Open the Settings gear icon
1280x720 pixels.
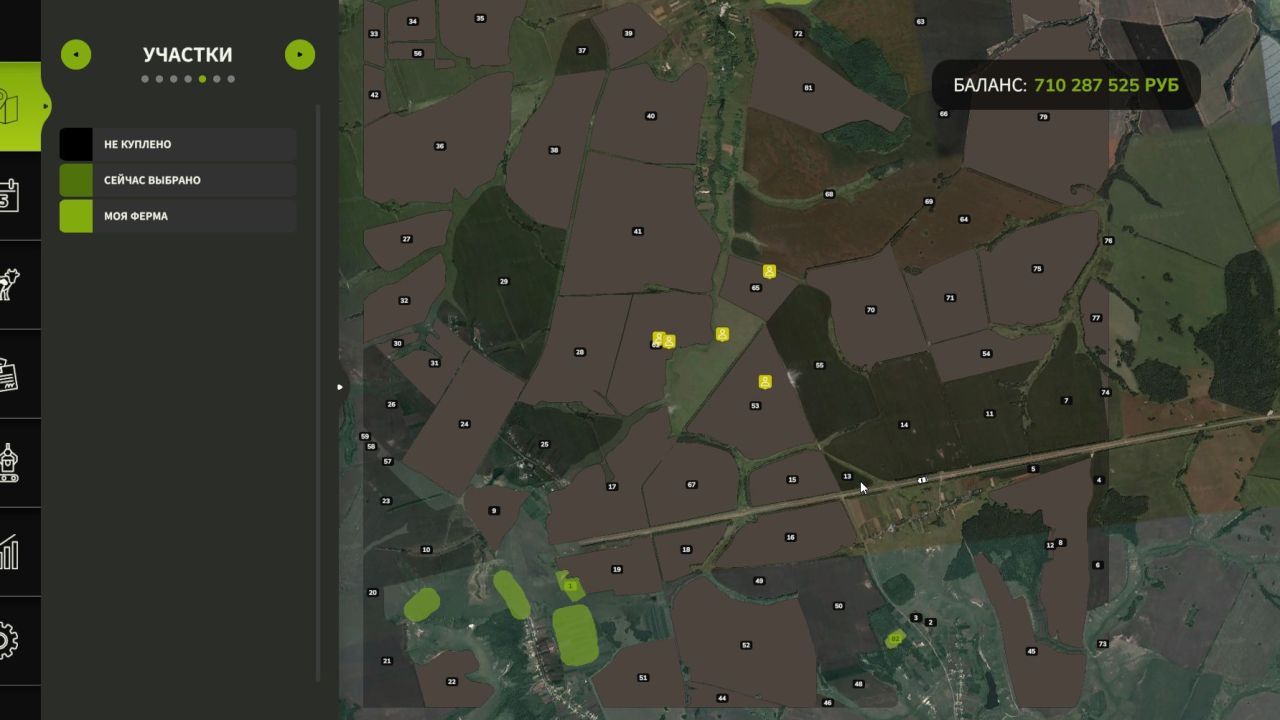tap(8, 640)
